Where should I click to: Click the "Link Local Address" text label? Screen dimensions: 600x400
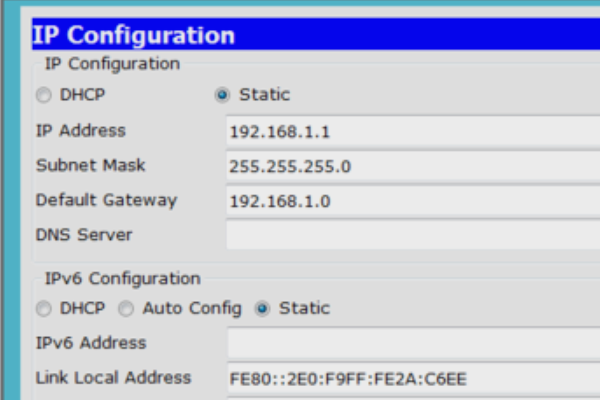pyautogui.click(x=113, y=378)
